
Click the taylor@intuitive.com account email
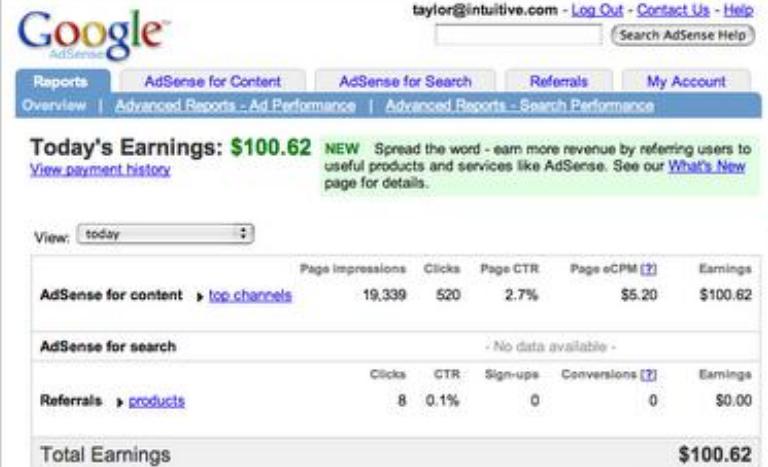tap(485, 10)
